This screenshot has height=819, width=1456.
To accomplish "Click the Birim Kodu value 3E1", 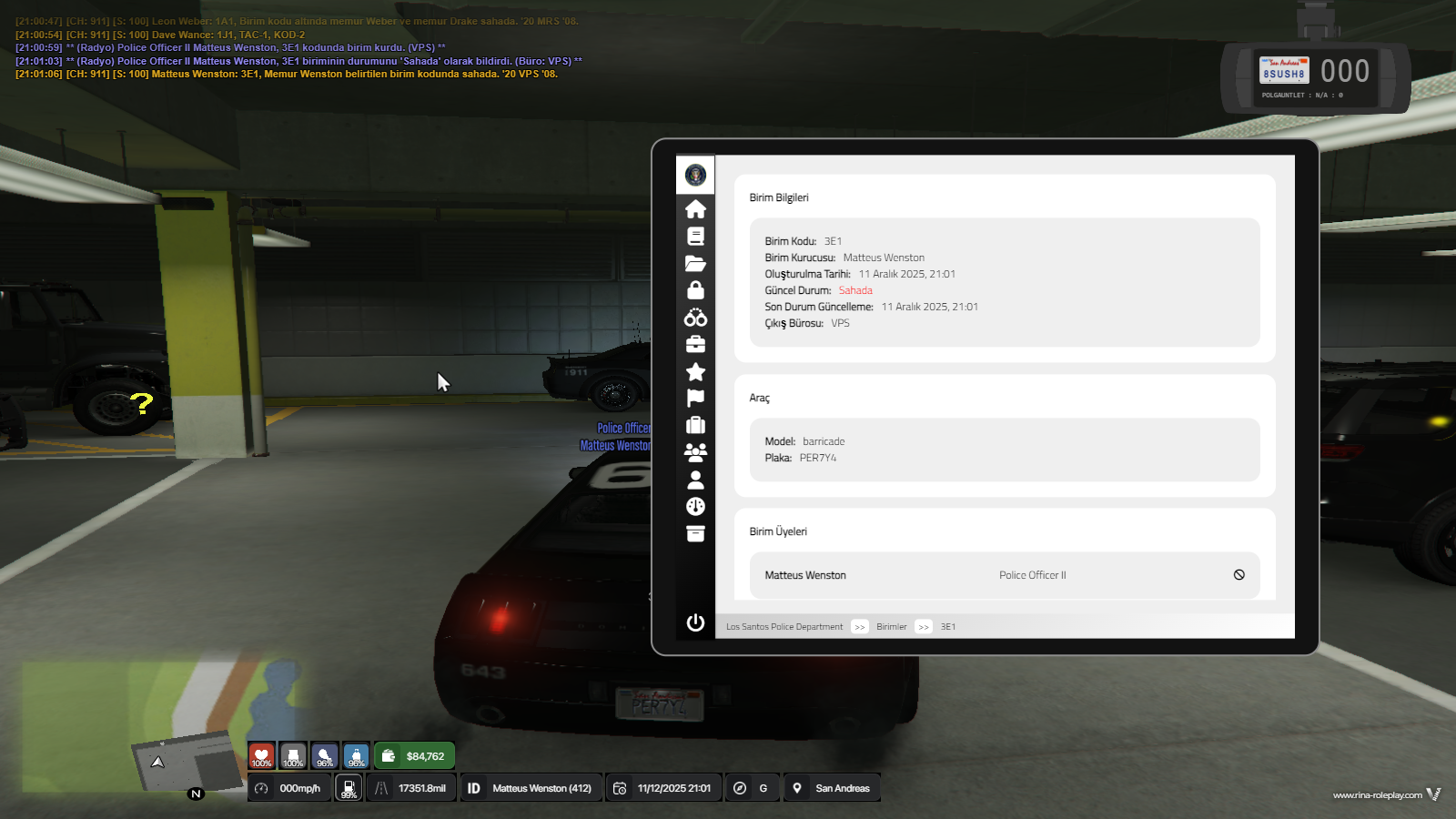I will coord(833,242).
